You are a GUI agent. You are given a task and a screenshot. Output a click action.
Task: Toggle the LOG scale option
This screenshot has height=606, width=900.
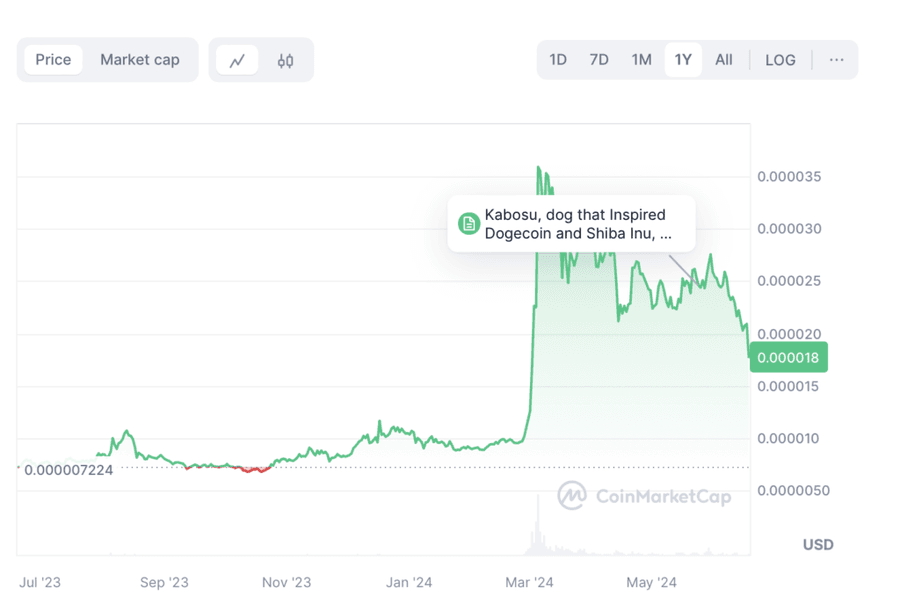(x=780, y=60)
